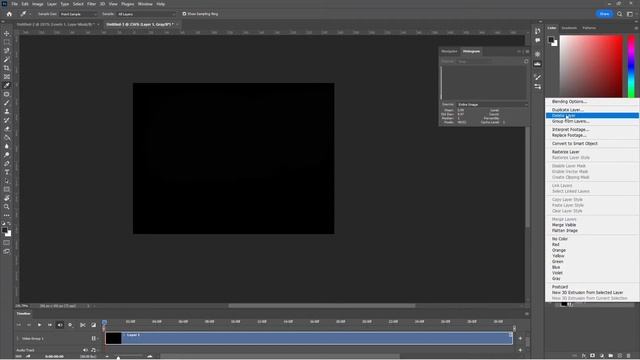Select the Magic Wand tool
Screen dimensions: 640x360
pyautogui.click(x=7, y=60)
